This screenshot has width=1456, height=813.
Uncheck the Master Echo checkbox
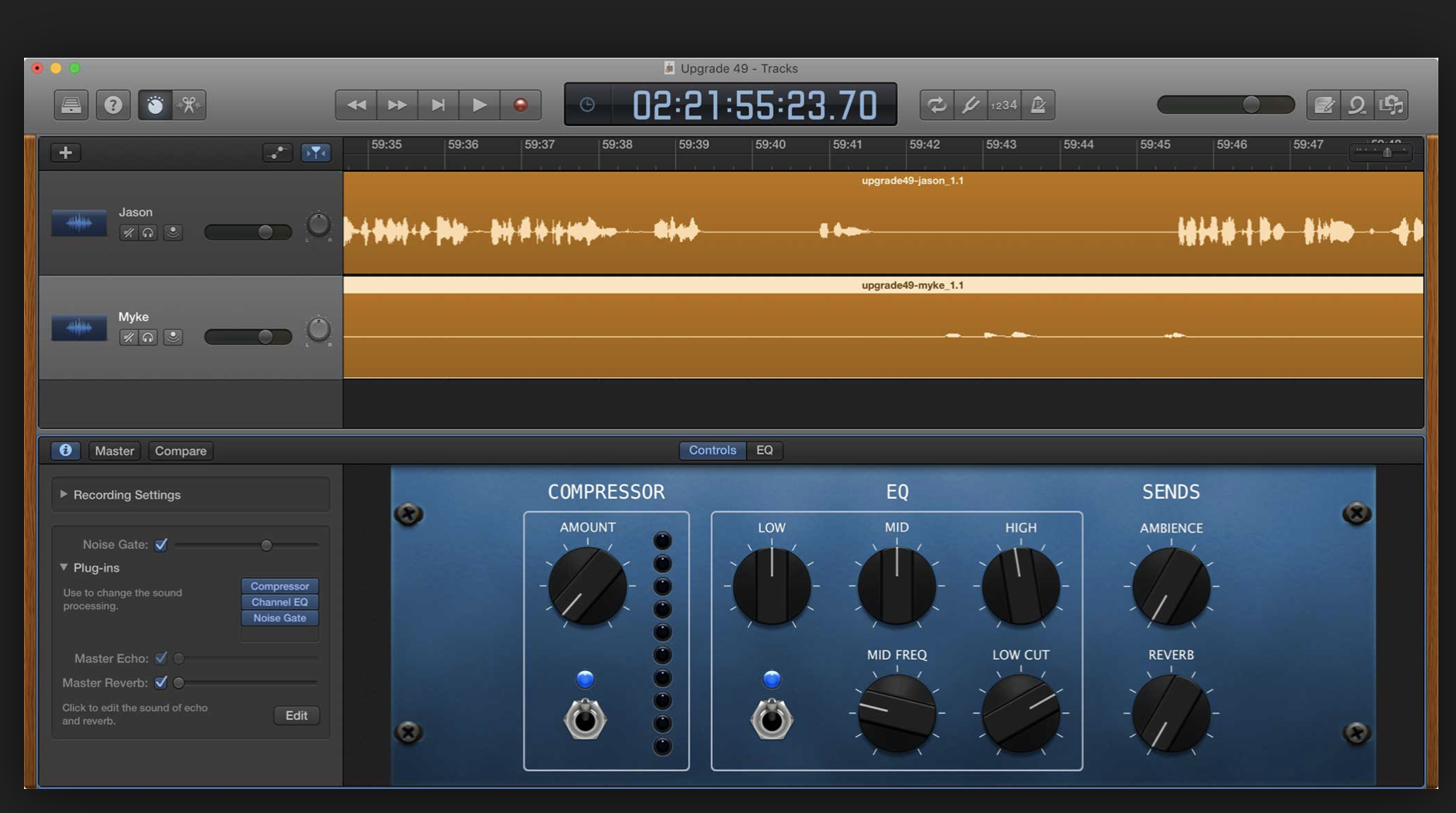(x=161, y=658)
